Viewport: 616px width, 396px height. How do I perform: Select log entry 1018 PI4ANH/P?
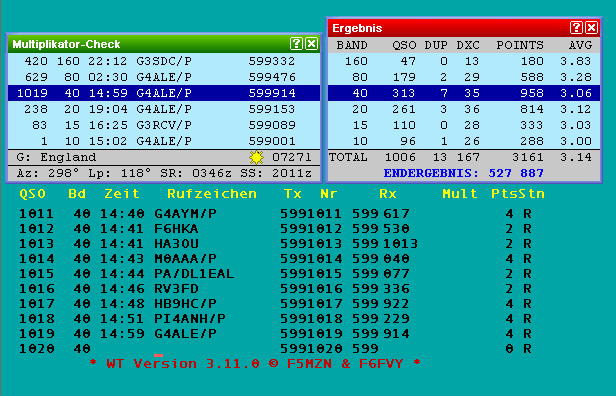275,319
